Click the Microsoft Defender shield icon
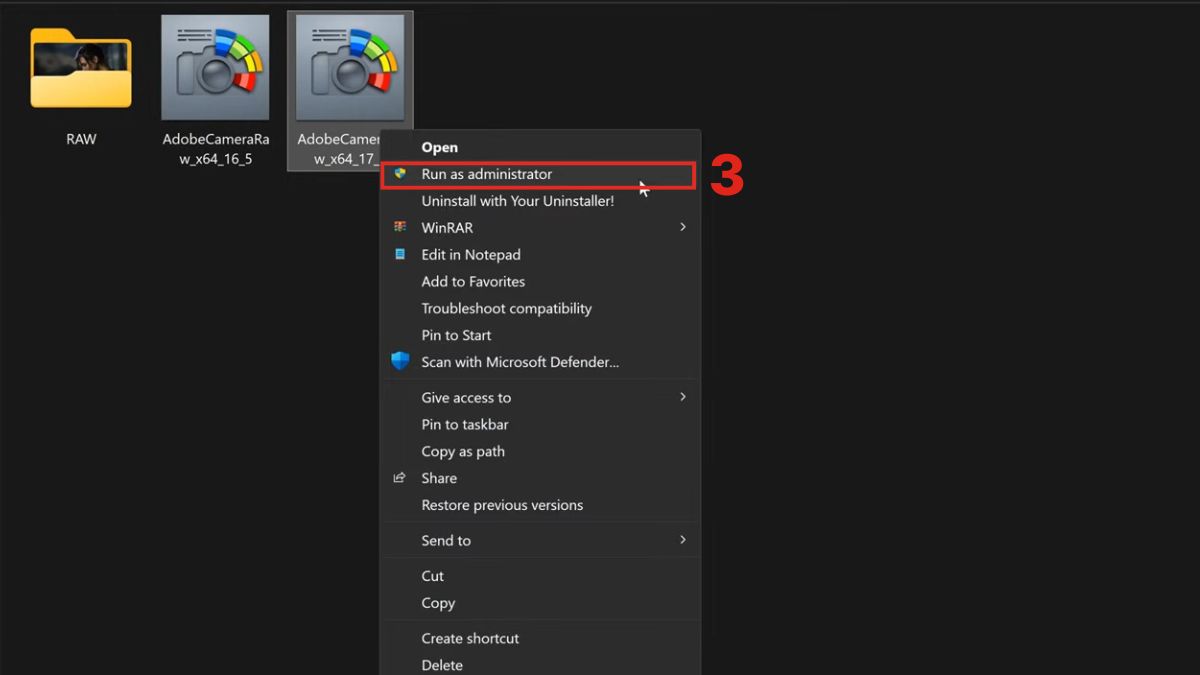The width and height of the screenshot is (1200, 675). (x=401, y=362)
